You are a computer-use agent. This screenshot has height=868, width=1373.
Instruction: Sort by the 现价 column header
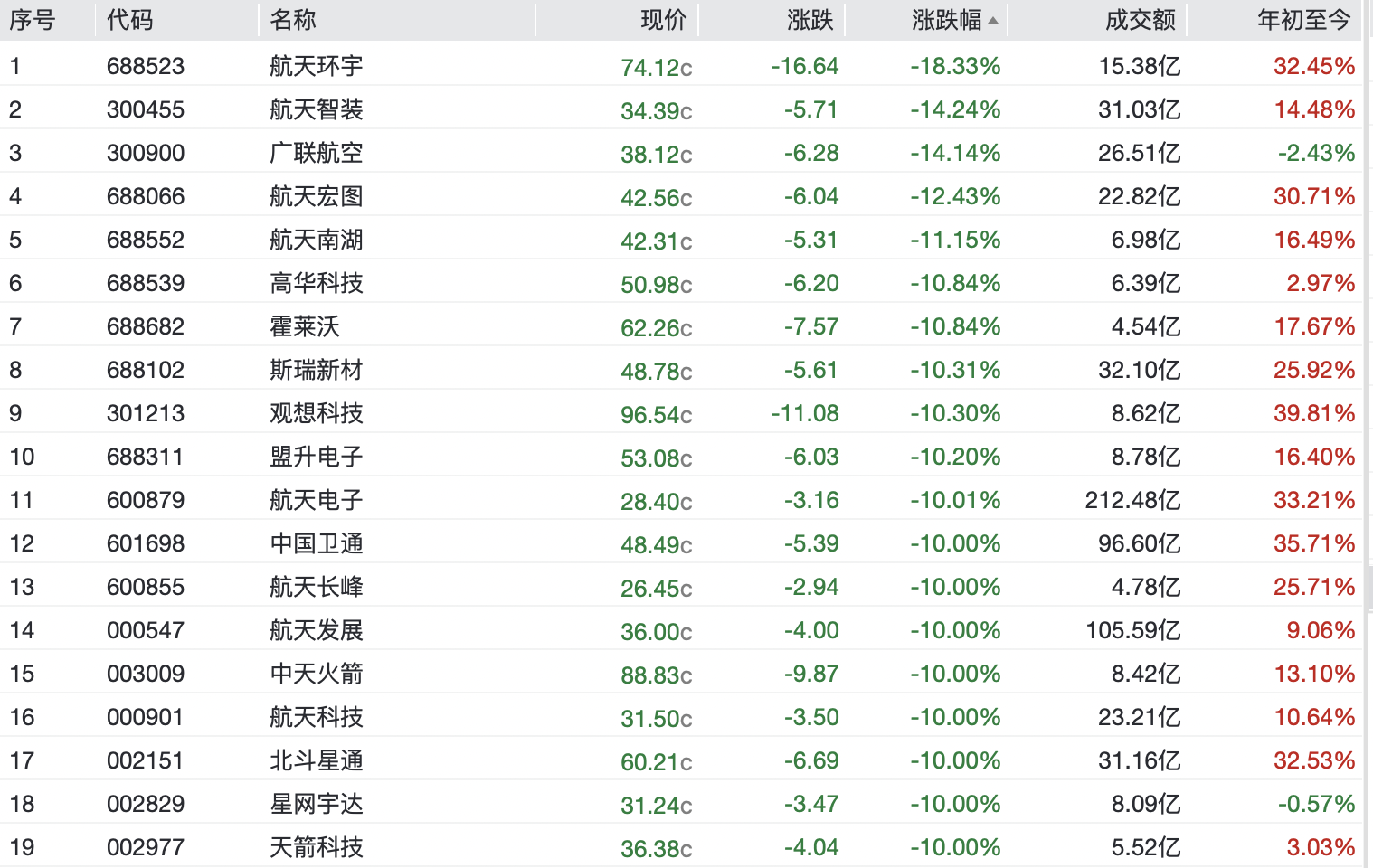[x=663, y=20]
